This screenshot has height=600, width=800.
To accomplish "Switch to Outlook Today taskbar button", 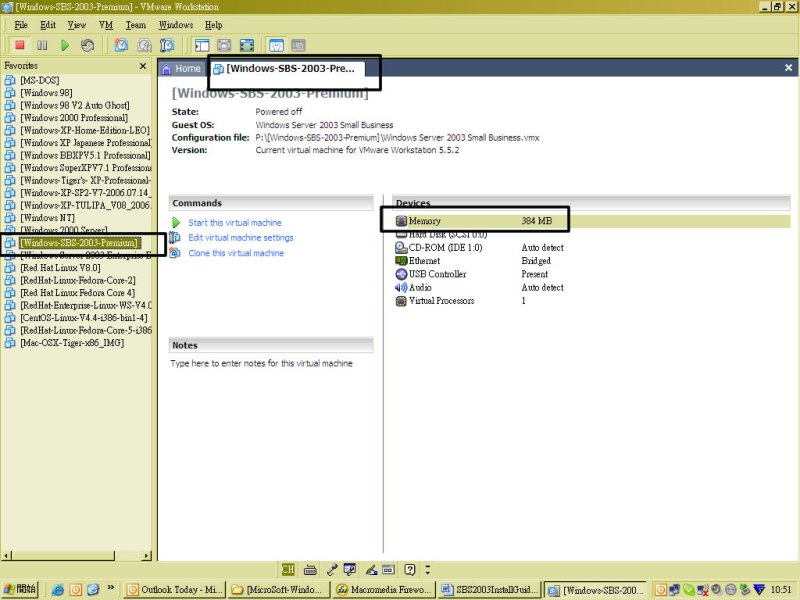I will point(175,590).
